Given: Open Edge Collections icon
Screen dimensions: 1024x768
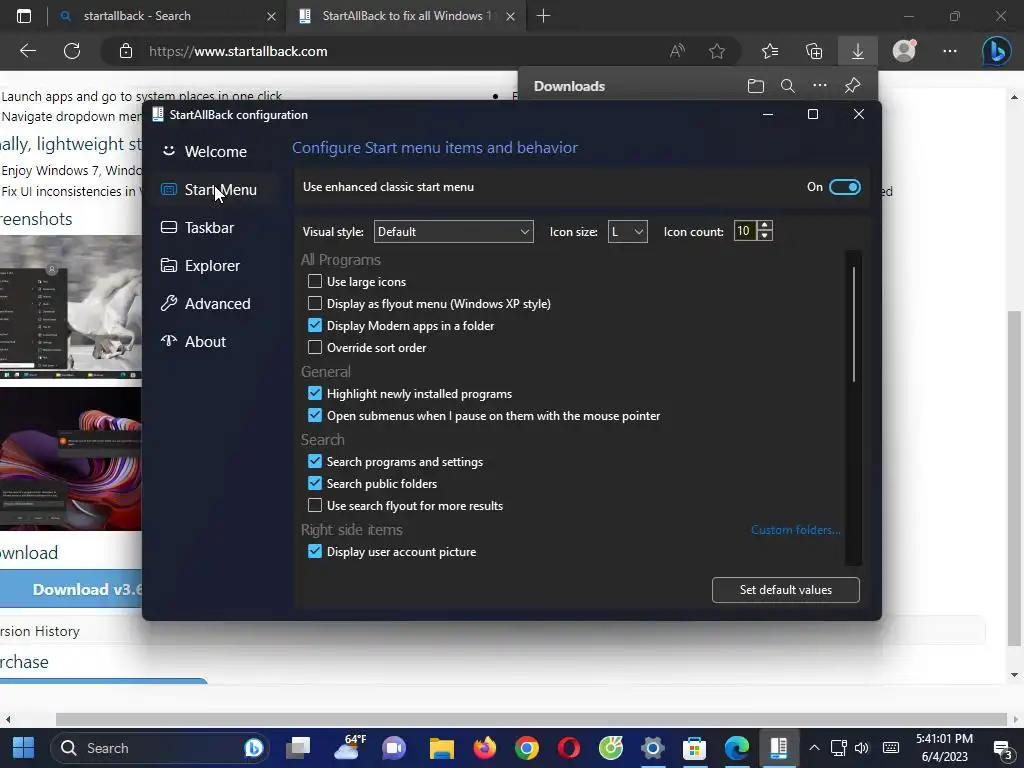Looking at the screenshot, I should coord(814,51).
